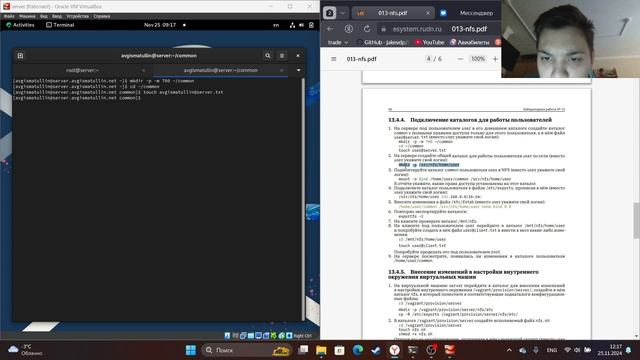640x360 pixels.
Task: Zoom in the PDF
Action: click(495, 59)
